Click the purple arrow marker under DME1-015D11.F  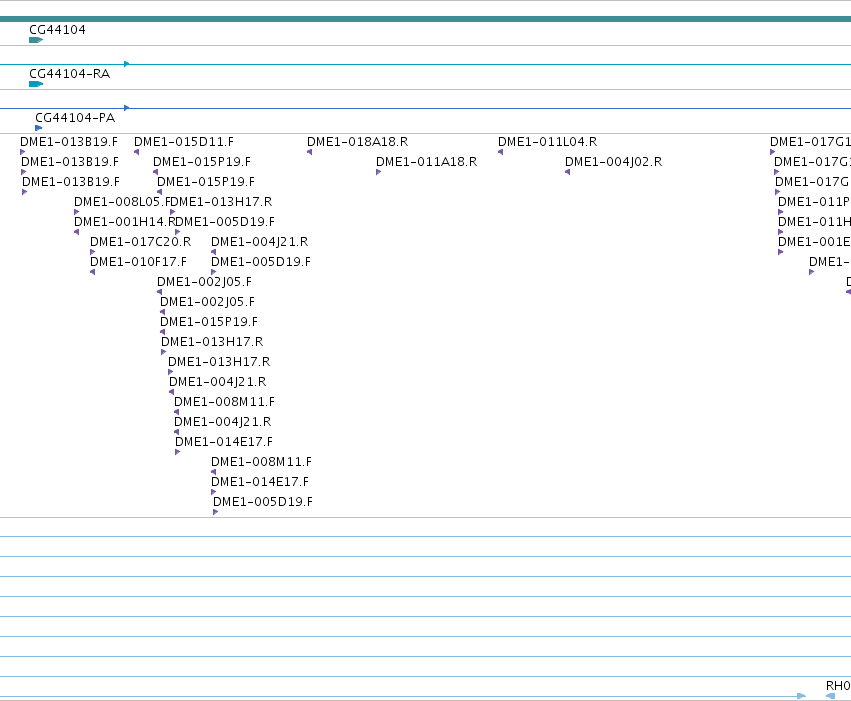(136, 152)
